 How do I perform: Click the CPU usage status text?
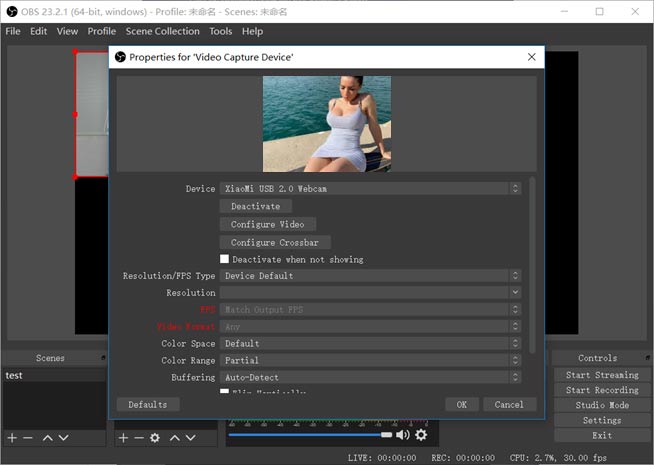(x=558, y=457)
